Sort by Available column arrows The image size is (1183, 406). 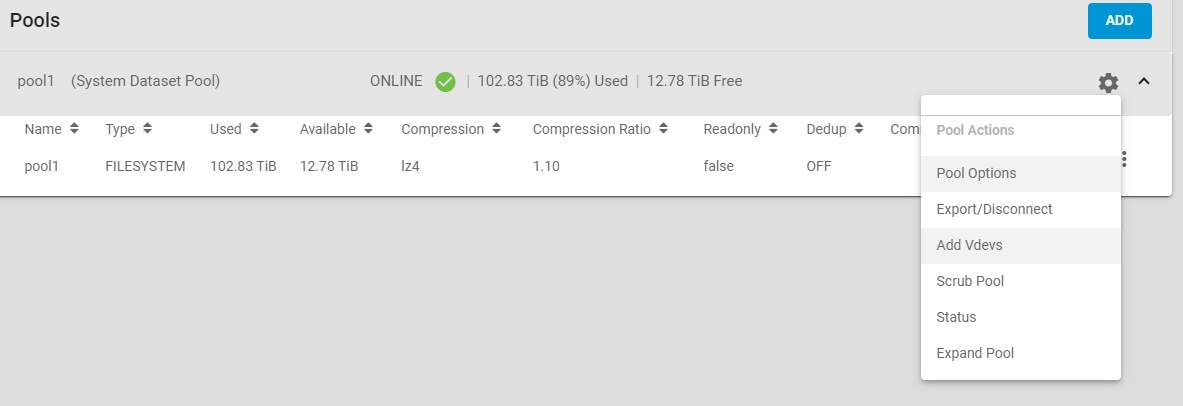click(x=369, y=129)
